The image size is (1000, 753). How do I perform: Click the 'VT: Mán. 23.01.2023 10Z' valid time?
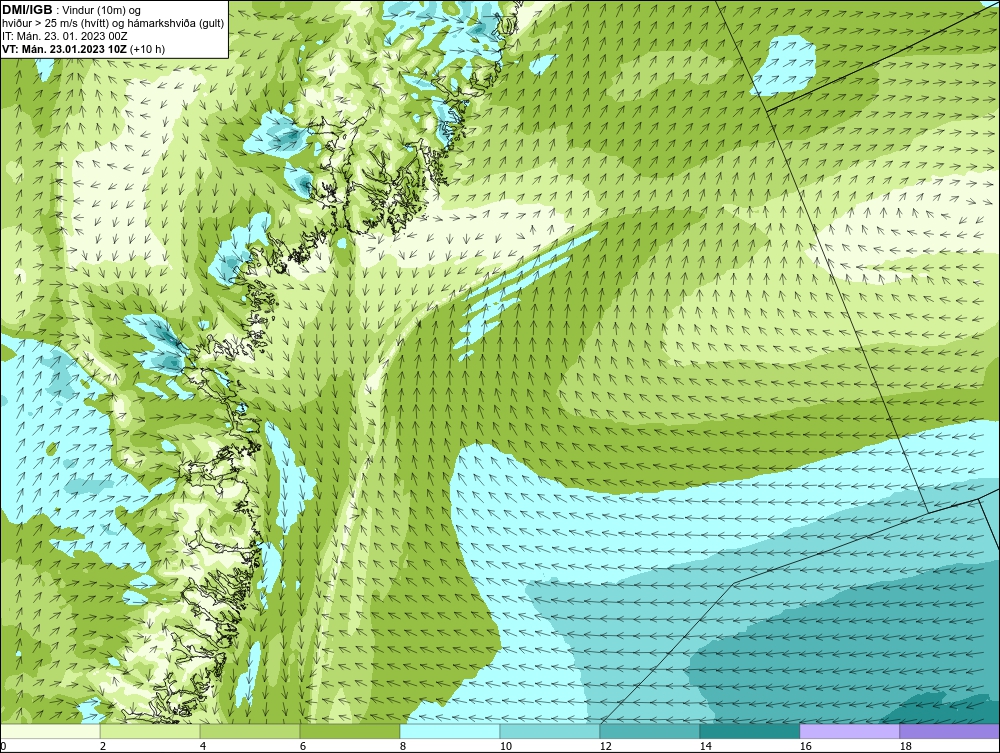point(64,49)
